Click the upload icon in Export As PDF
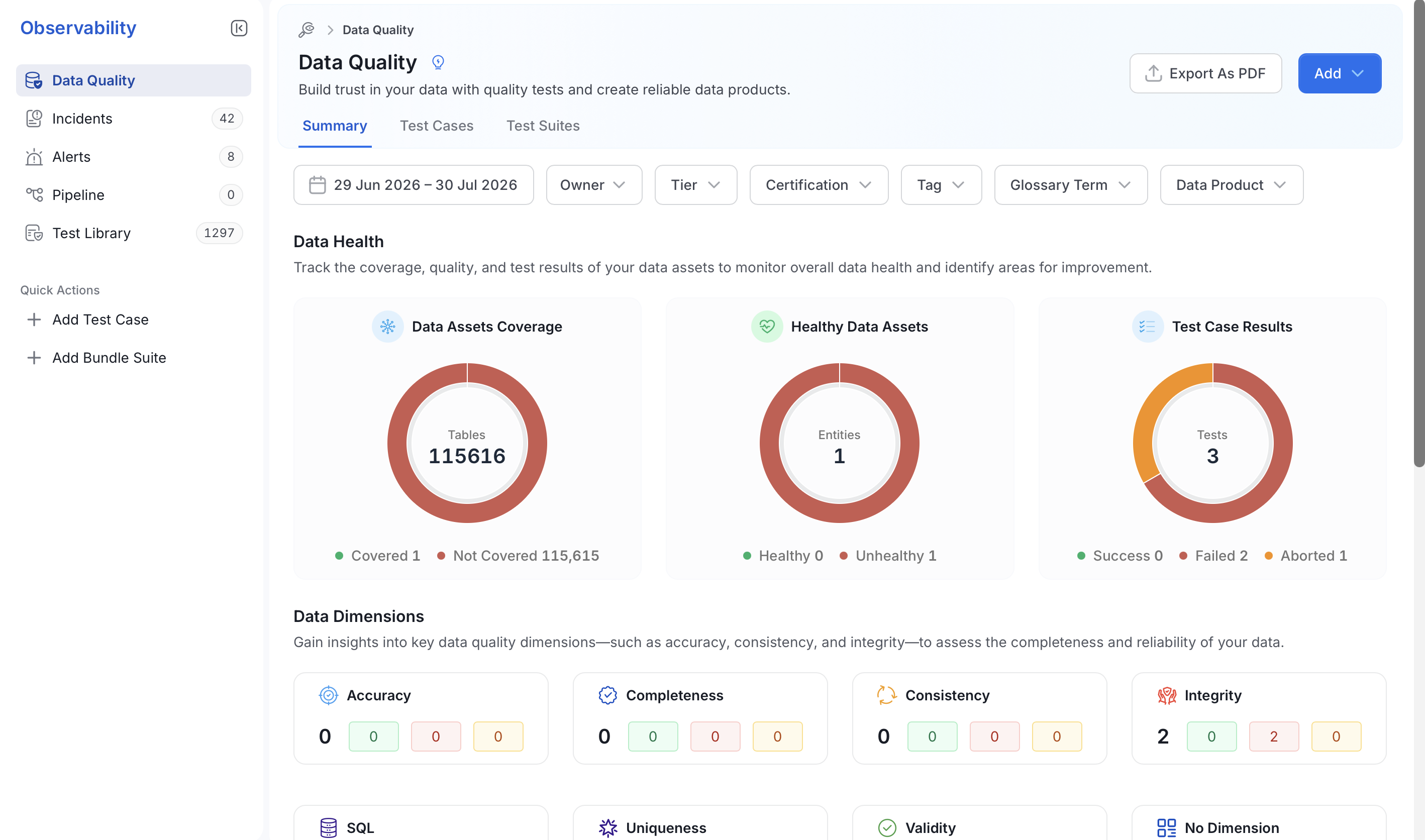The image size is (1425, 840). click(1153, 73)
